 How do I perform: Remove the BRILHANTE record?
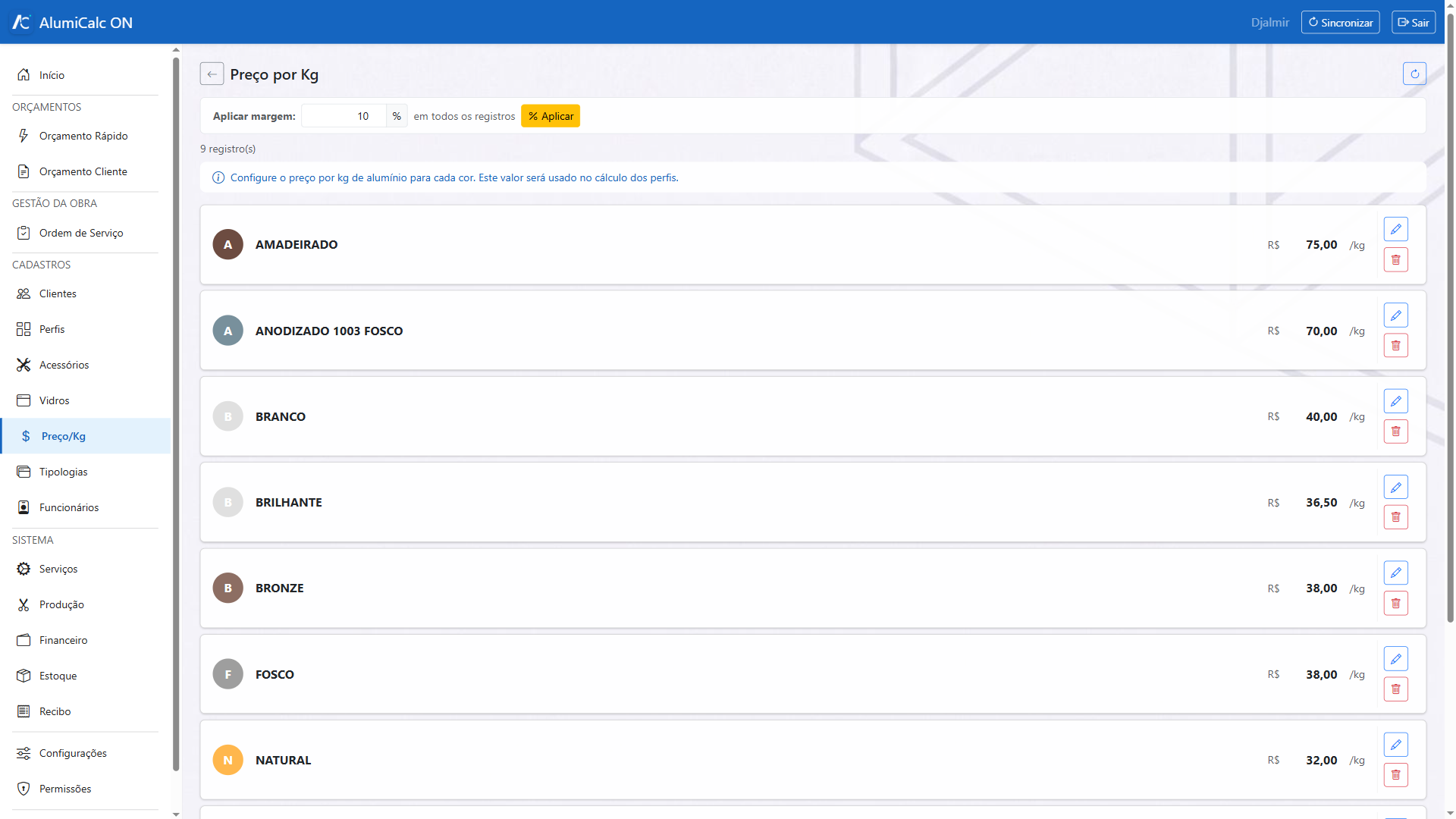click(x=1395, y=517)
